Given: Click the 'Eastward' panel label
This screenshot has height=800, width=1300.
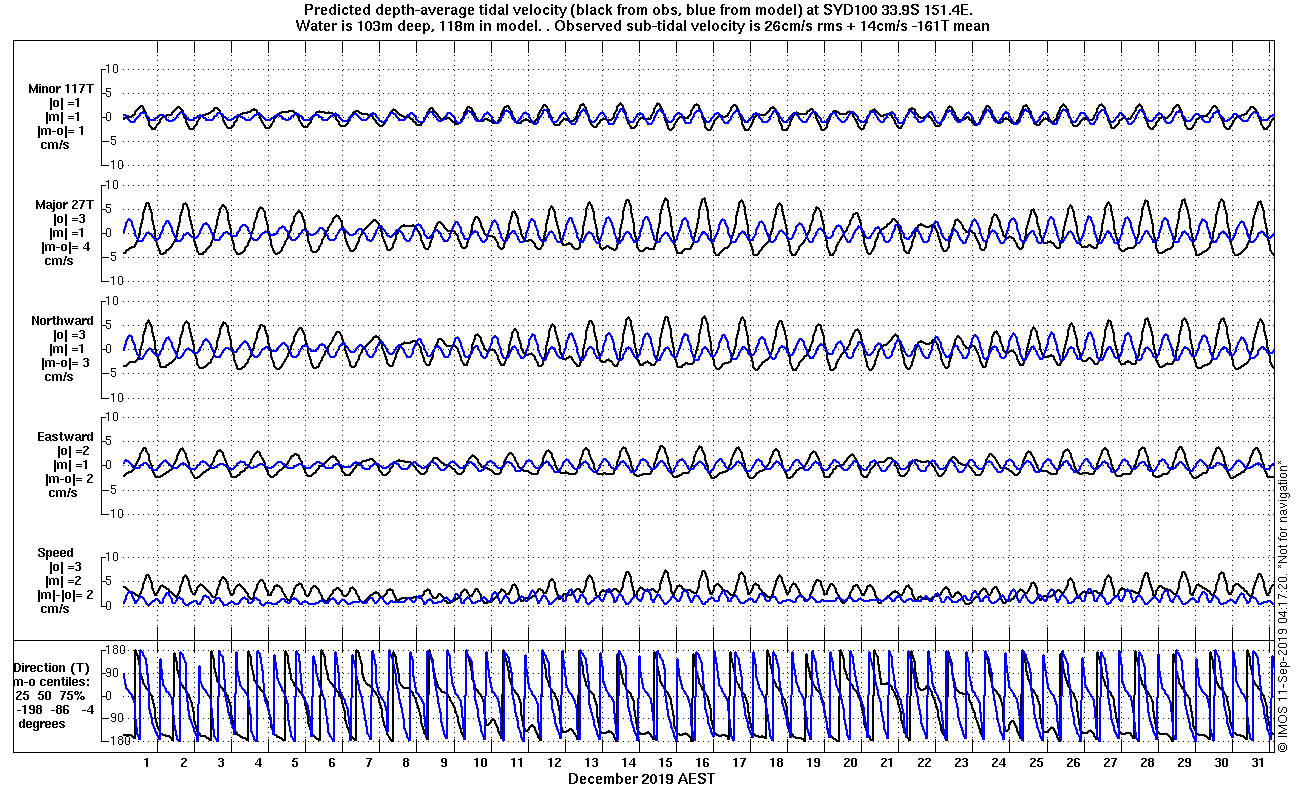Looking at the screenshot, I should (65, 437).
